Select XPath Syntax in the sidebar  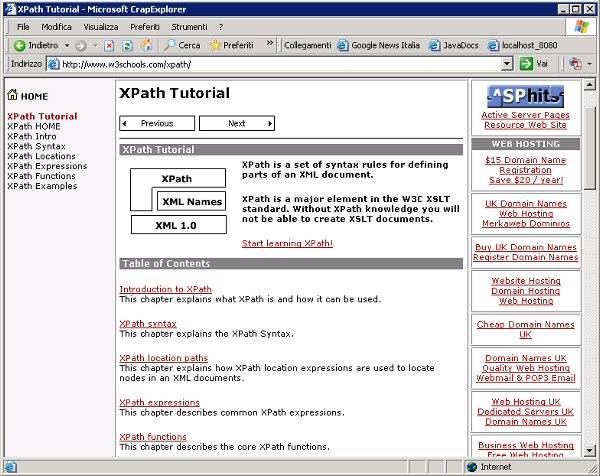pos(36,146)
